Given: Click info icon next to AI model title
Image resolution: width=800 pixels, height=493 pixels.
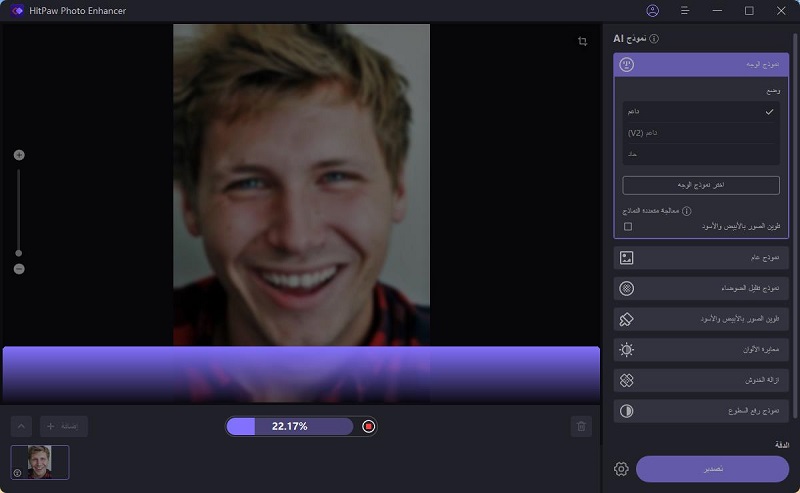Looking at the screenshot, I should point(654,39).
